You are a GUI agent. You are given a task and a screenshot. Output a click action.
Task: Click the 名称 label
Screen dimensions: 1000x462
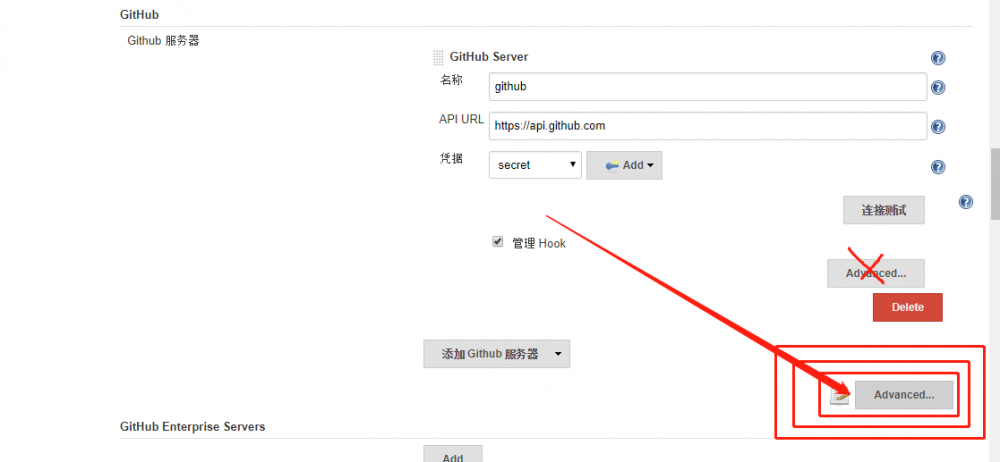click(x=450, y=80)
